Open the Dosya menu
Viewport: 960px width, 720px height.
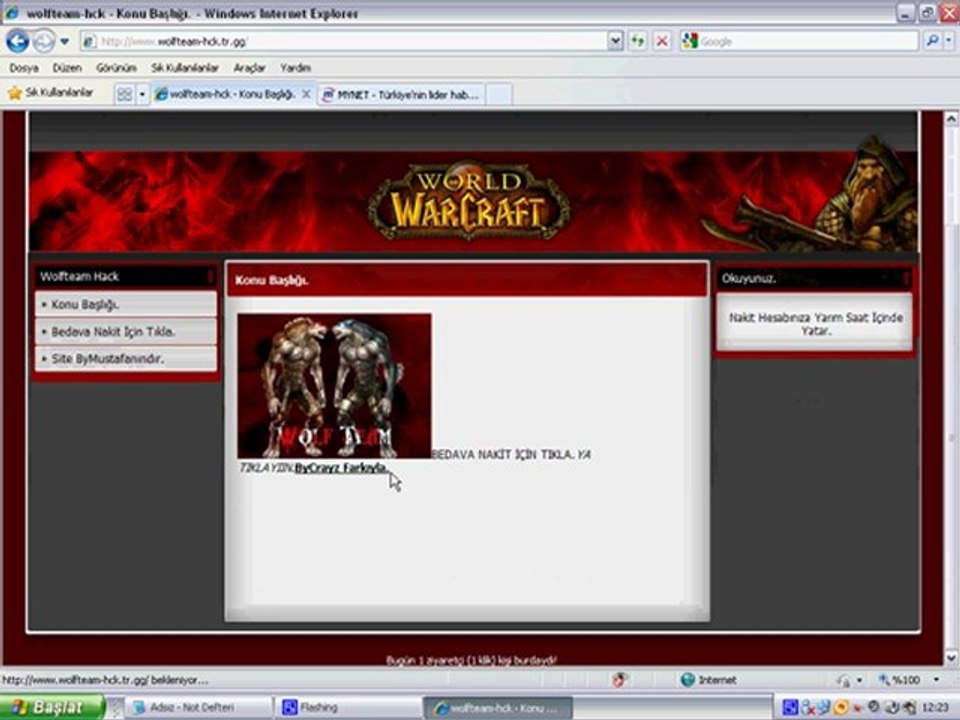(x=24, y=68)
